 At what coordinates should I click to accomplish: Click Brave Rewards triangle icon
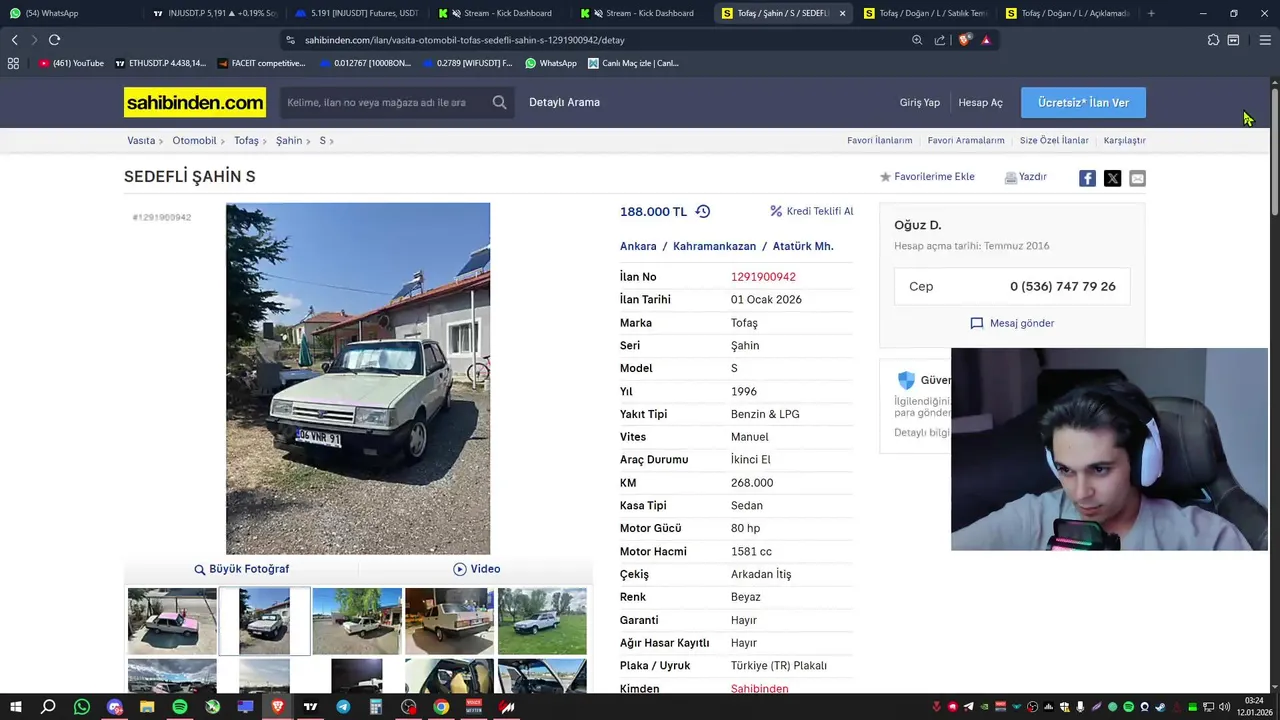[x=986, y=40]
